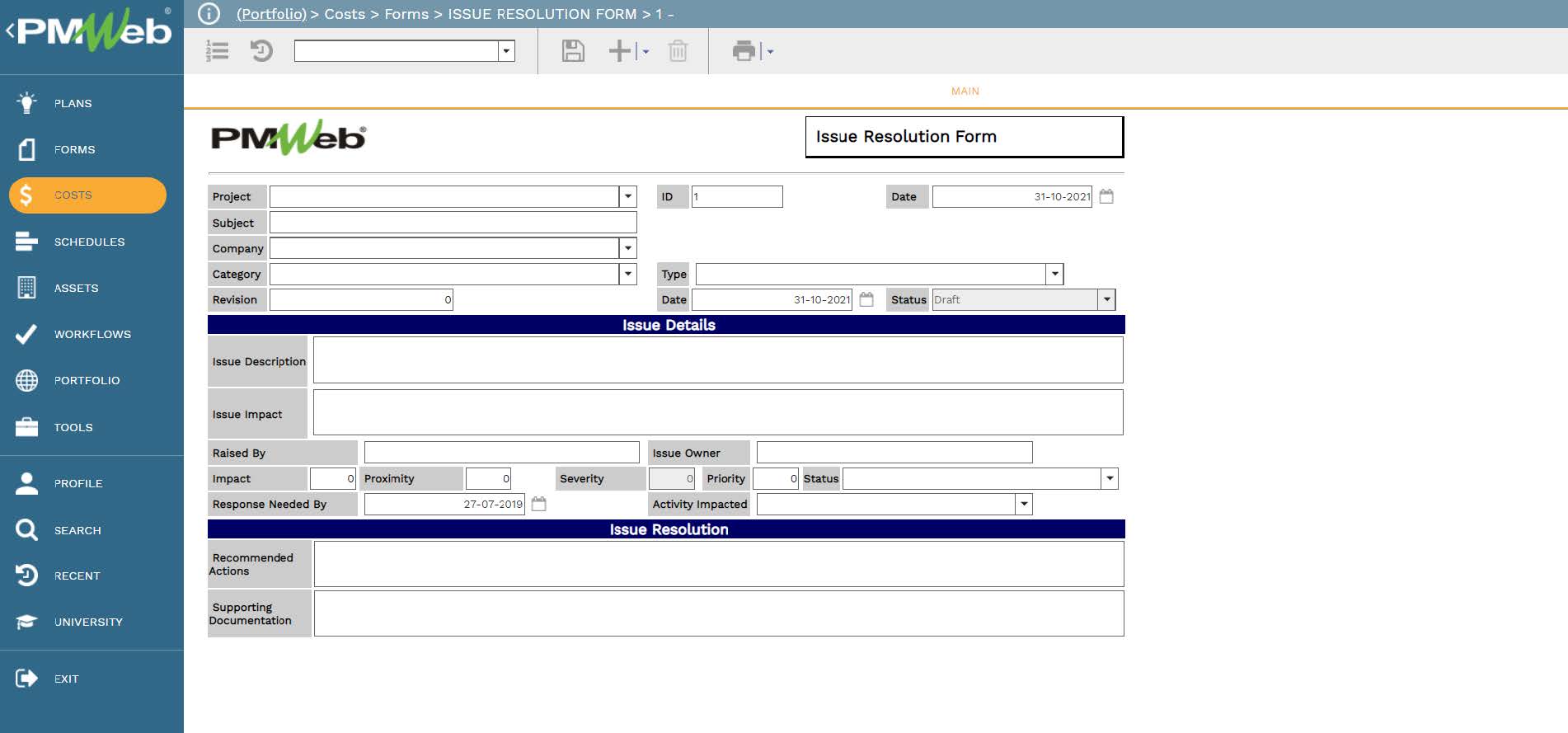
Task: Open calendar picker beside the second Date field
Action: [866, 299]
